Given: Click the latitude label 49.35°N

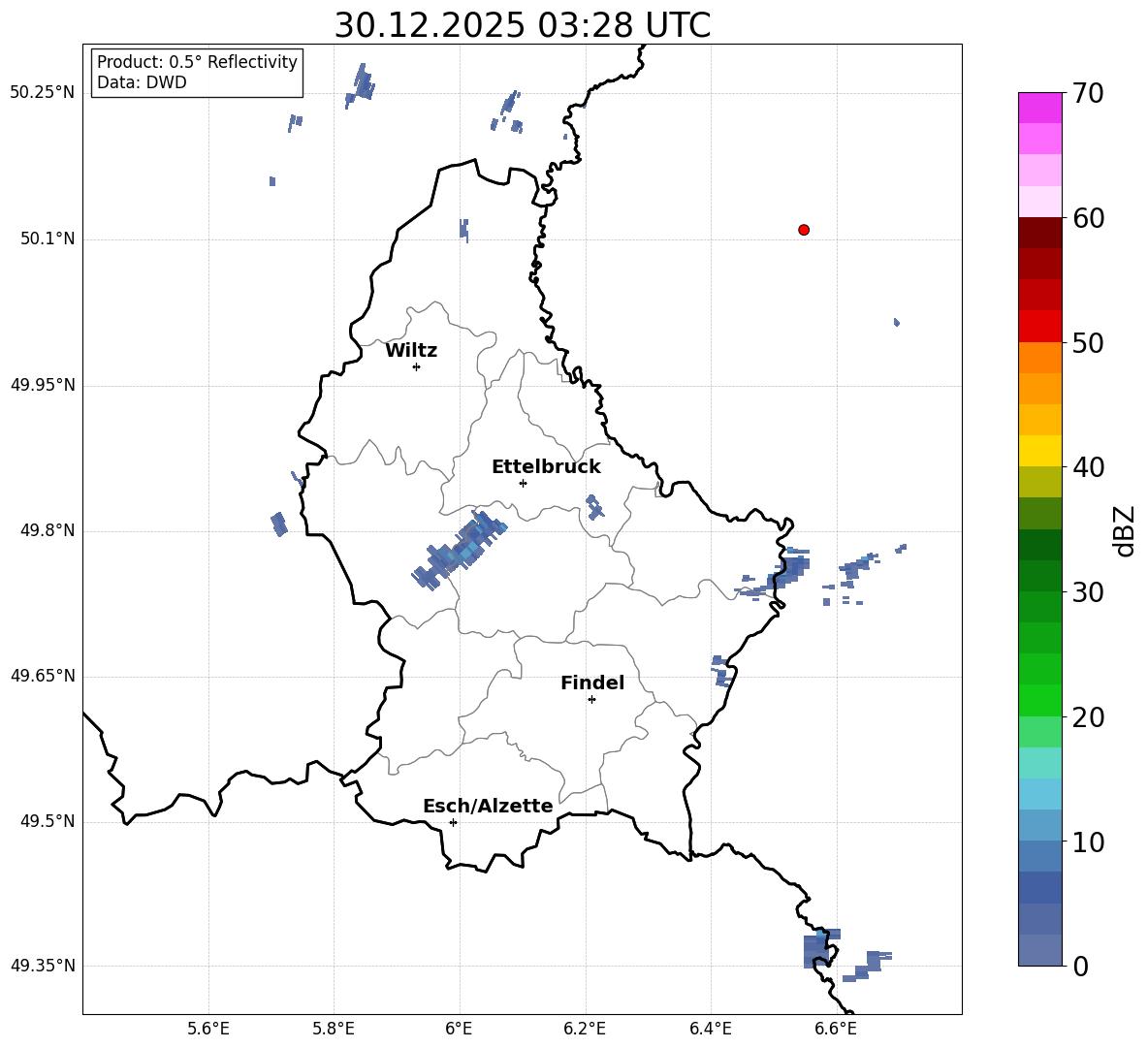Looking at the screenshot, I should 43,966.
